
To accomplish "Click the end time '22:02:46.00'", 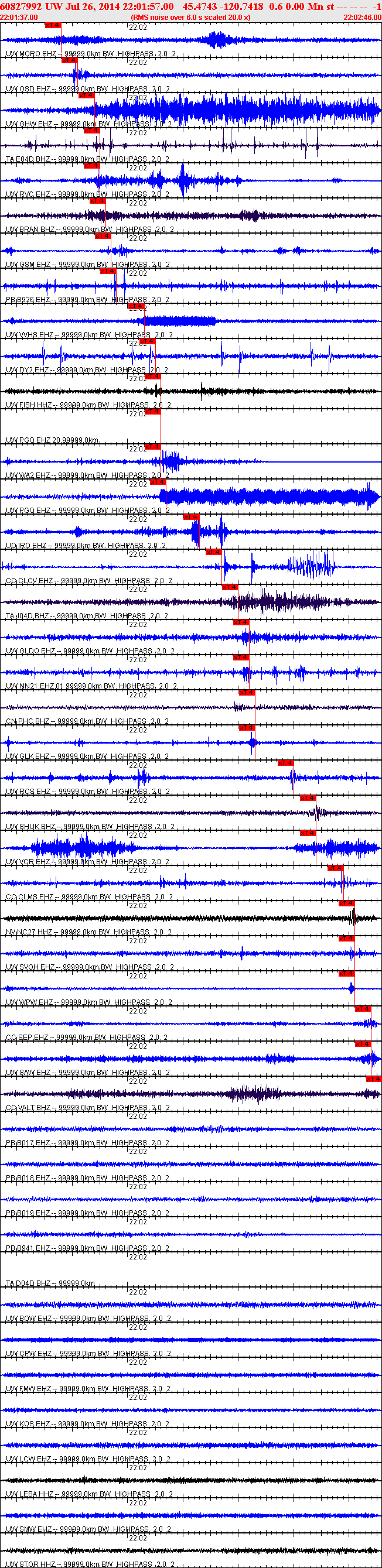I will click(363, 18).
